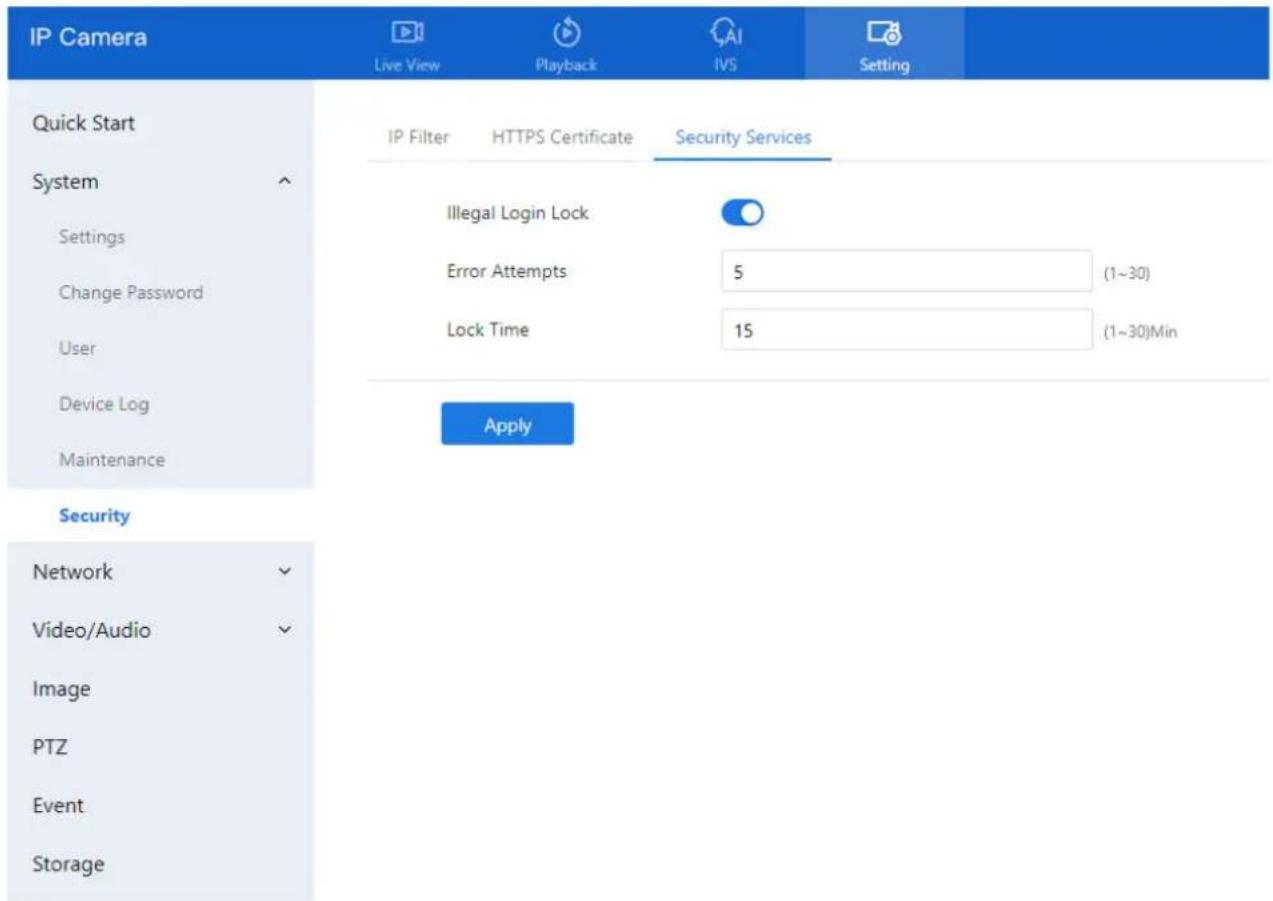
Task: Click the Error Attempts input field
Action: point(906,271)
